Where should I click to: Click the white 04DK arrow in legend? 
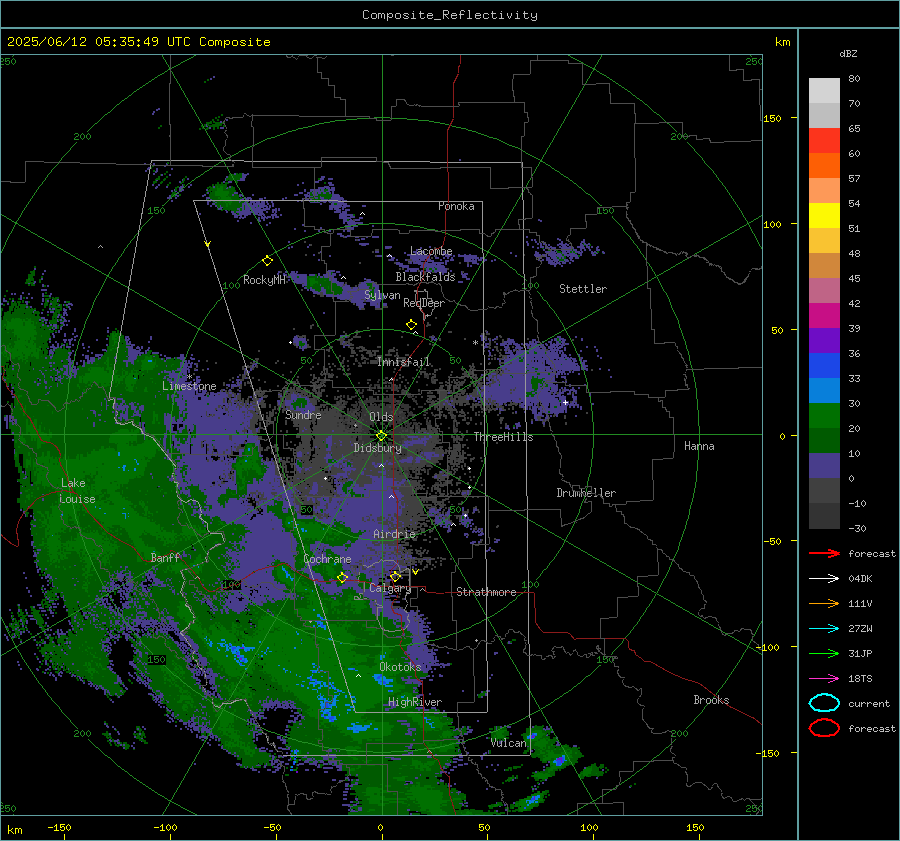coord(824,578)
